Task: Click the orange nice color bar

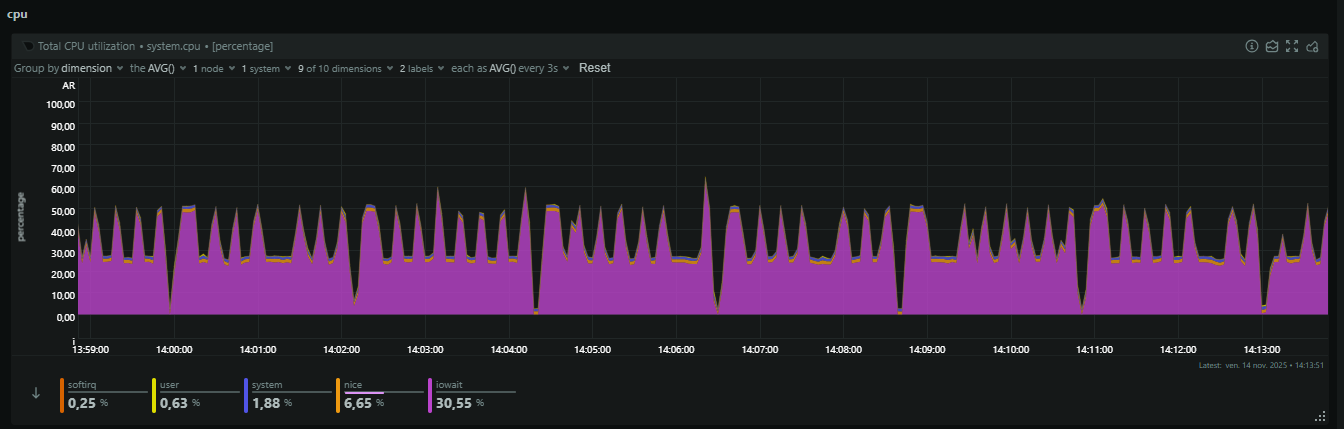Action: pos(338,395)
